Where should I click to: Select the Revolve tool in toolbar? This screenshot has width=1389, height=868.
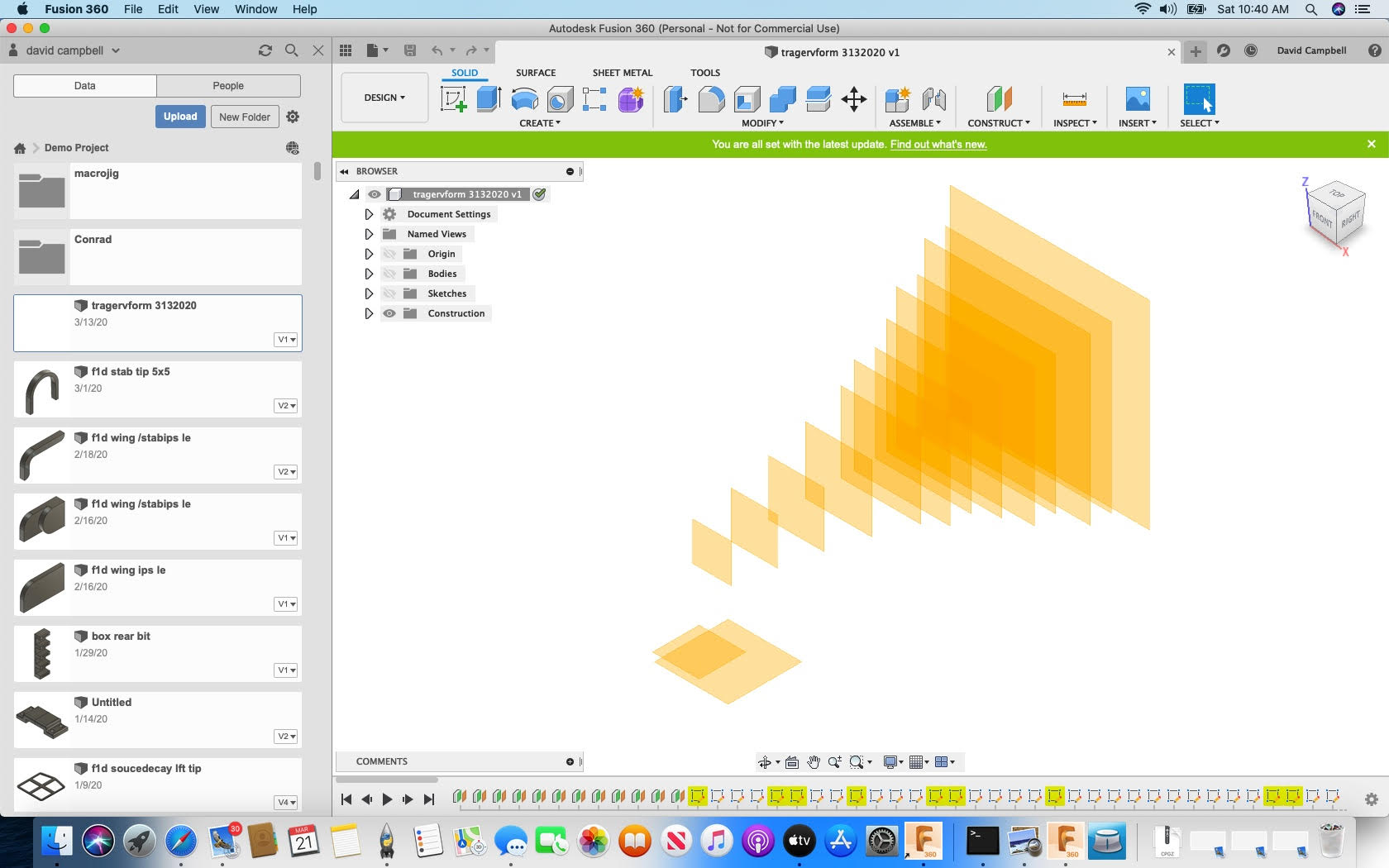(524, 99)
